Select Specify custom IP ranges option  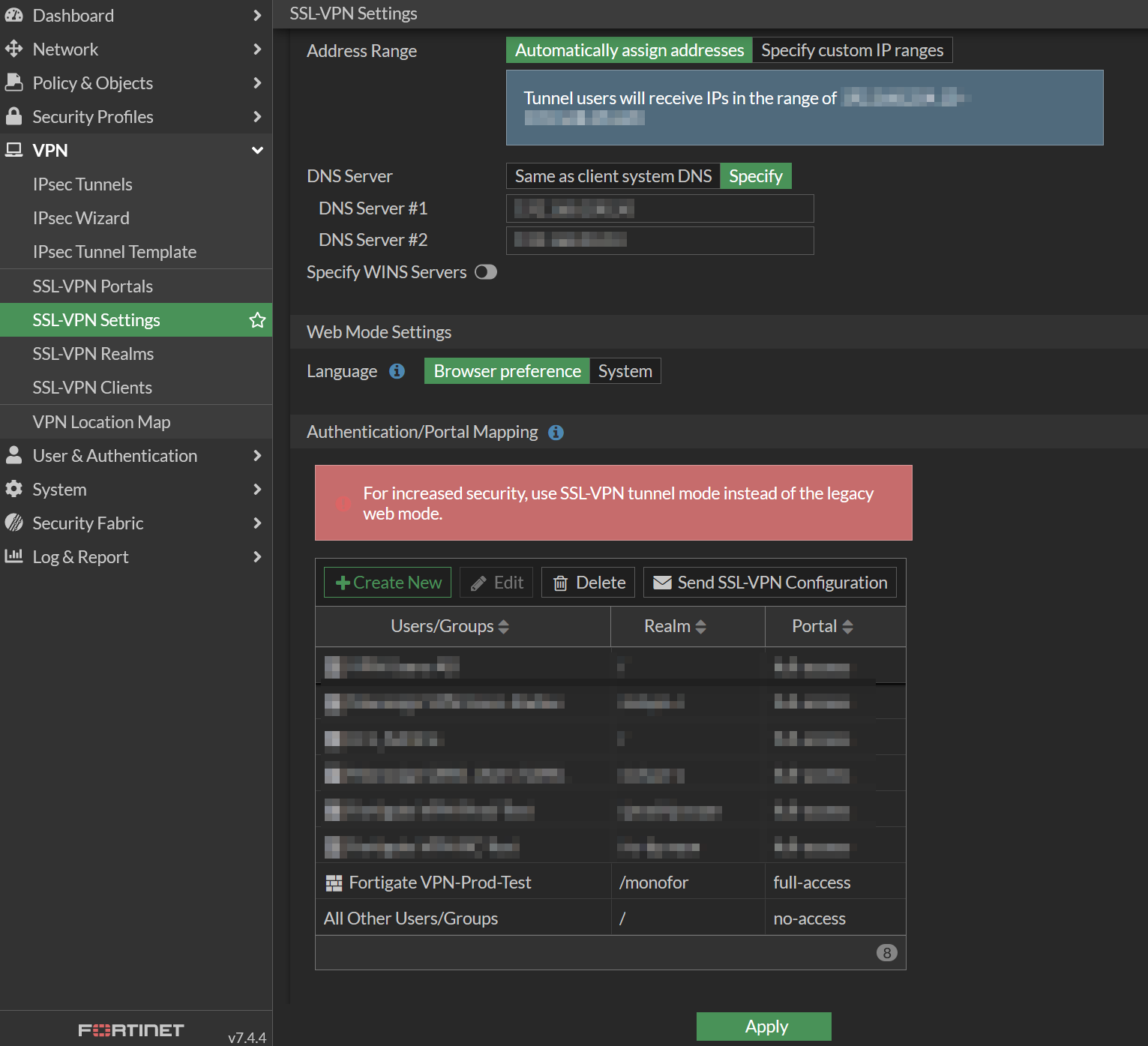852,50
